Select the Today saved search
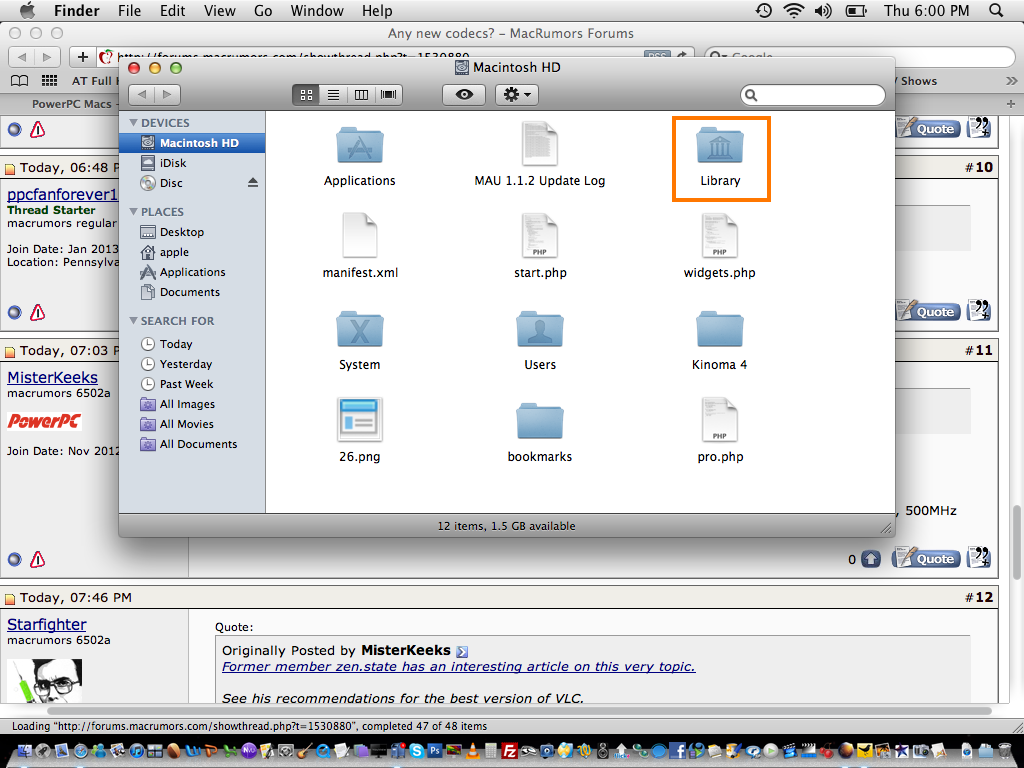Image resolution: width=1024 pixels, height=768 pixels. coord(192,344)
